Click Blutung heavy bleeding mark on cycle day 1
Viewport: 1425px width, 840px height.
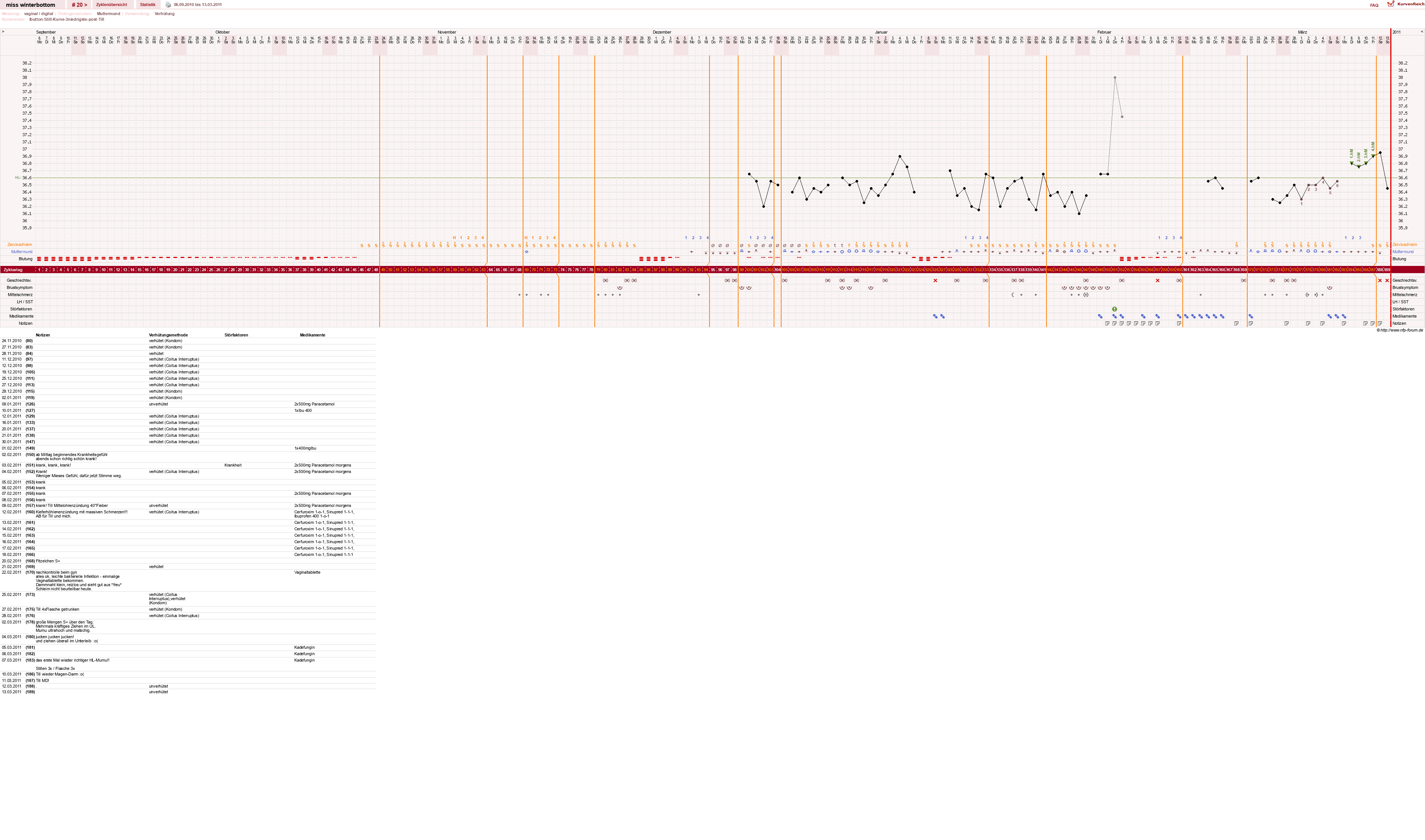coord(39,259)
